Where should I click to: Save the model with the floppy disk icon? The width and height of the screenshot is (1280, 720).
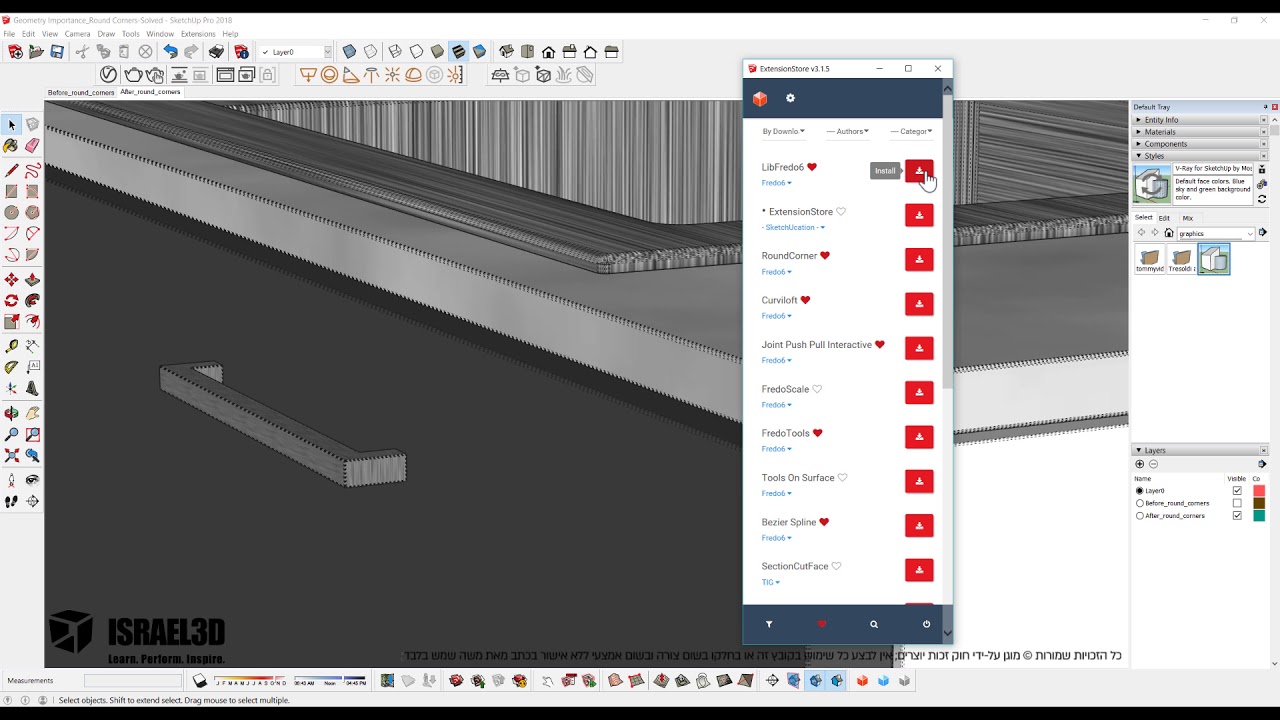click(57, 52)
